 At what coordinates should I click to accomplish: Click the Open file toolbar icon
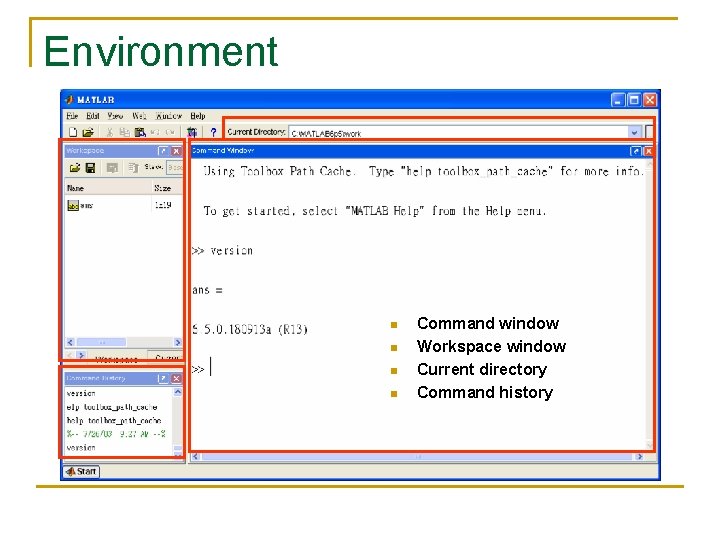tap(88, 132)
